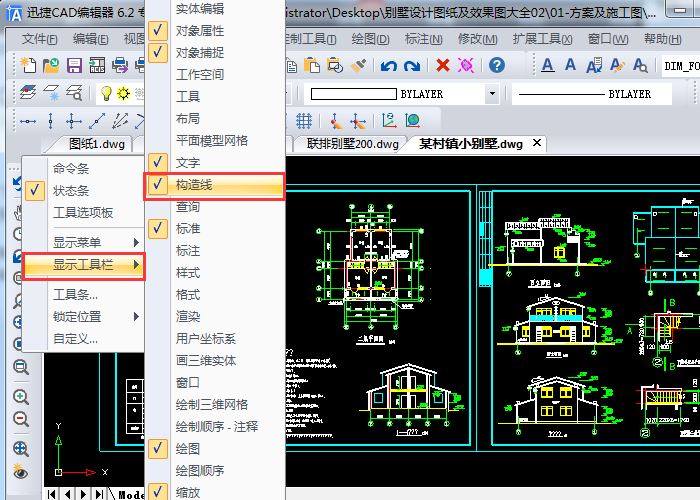
Task: Select the horizontal construction line tool
Action: (x=28, y=121)
